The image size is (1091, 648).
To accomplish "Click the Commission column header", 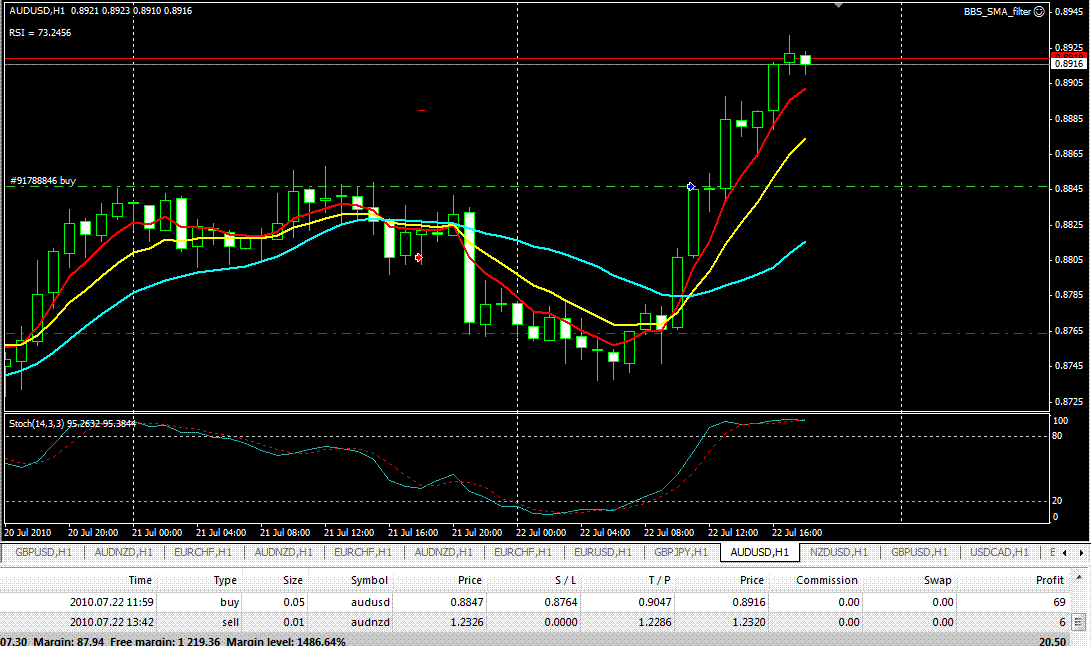I will [826, 580].
